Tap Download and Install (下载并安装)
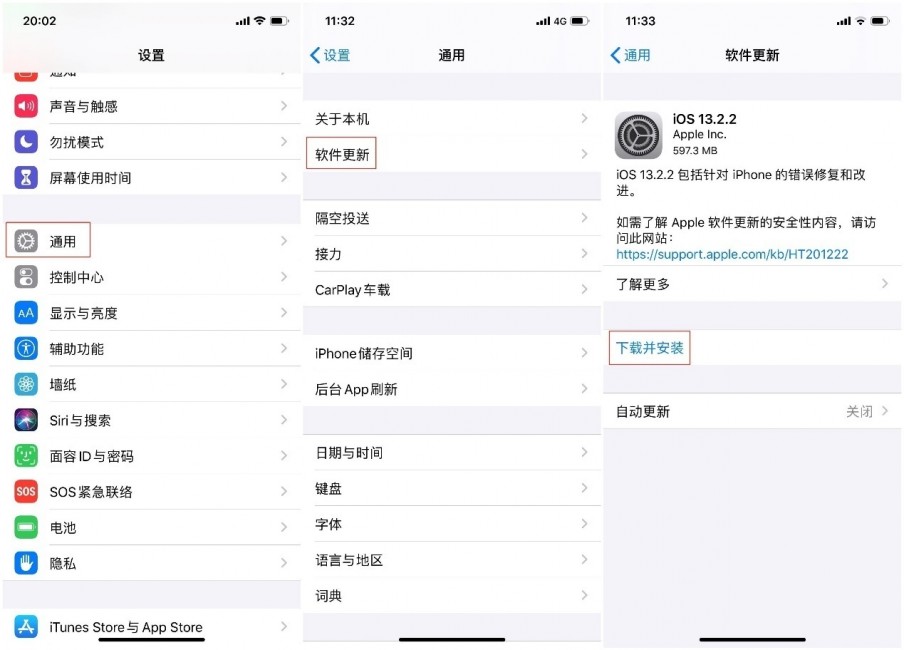The height and width of the screenshot is (650, 904). coord(650,348)
